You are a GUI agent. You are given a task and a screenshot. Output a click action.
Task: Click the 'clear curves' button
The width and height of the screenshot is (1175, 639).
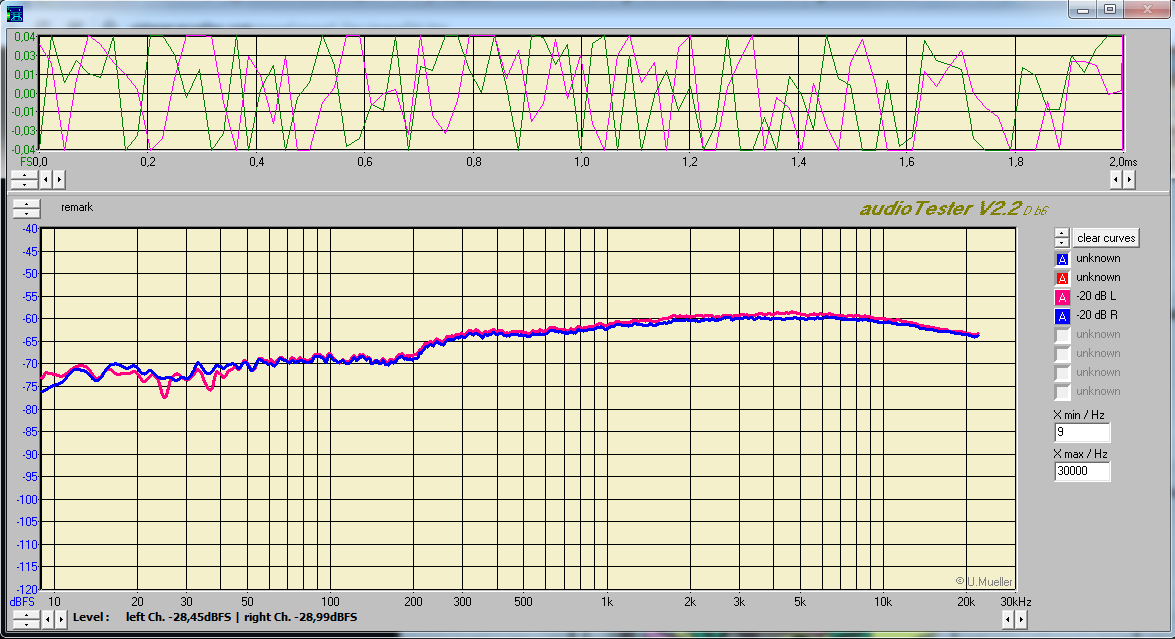pos(1106,238)
